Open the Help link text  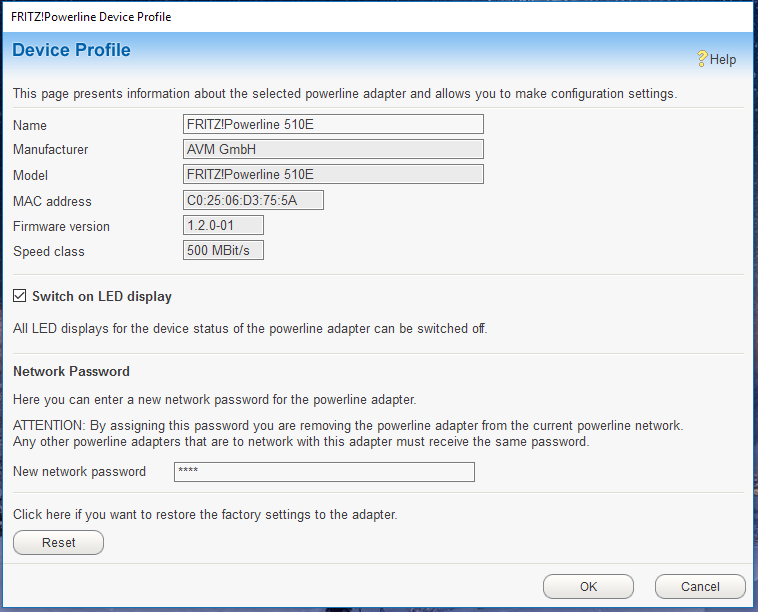tap(723, 60)
